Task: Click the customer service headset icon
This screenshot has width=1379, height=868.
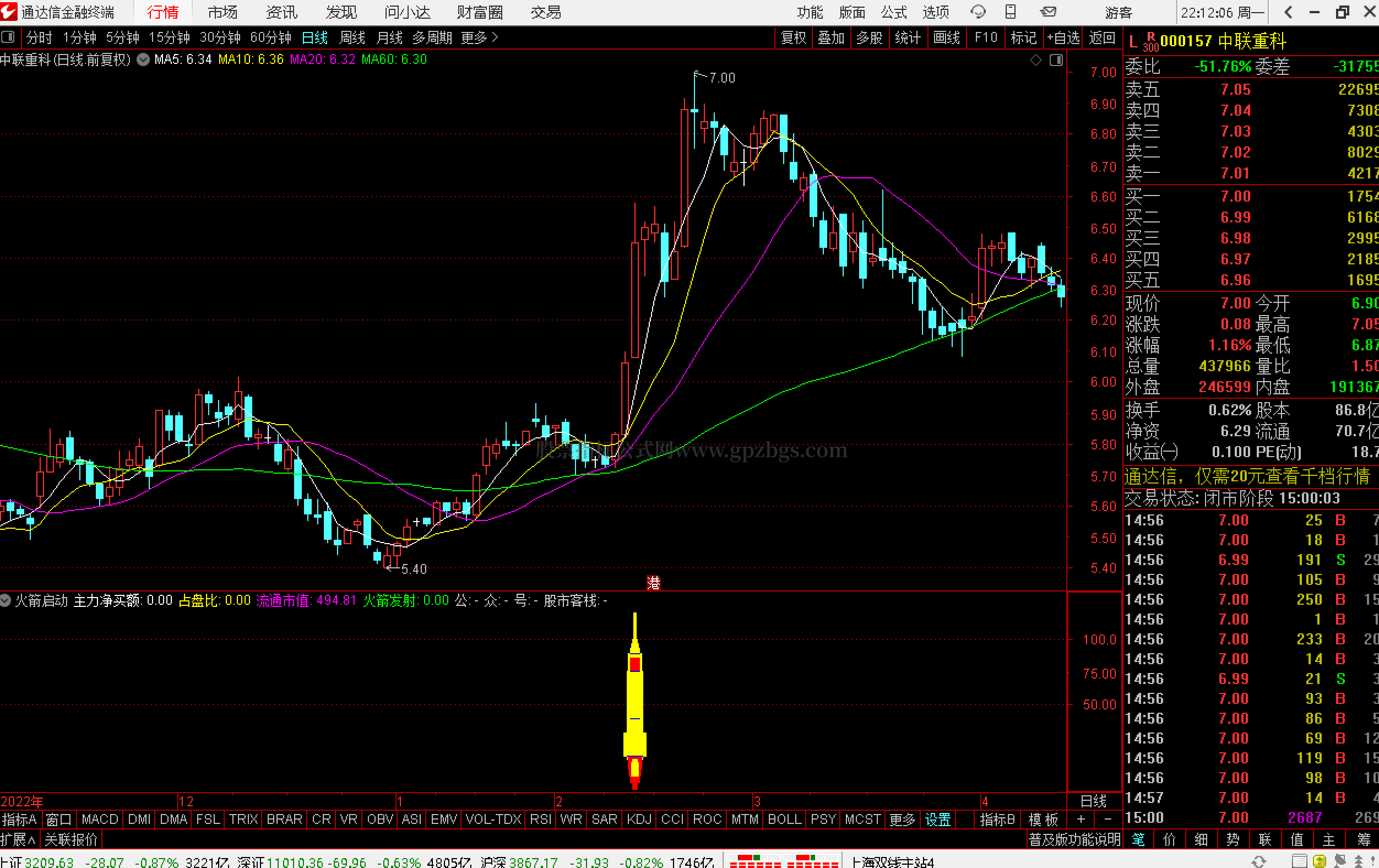Action: point(978,12)
